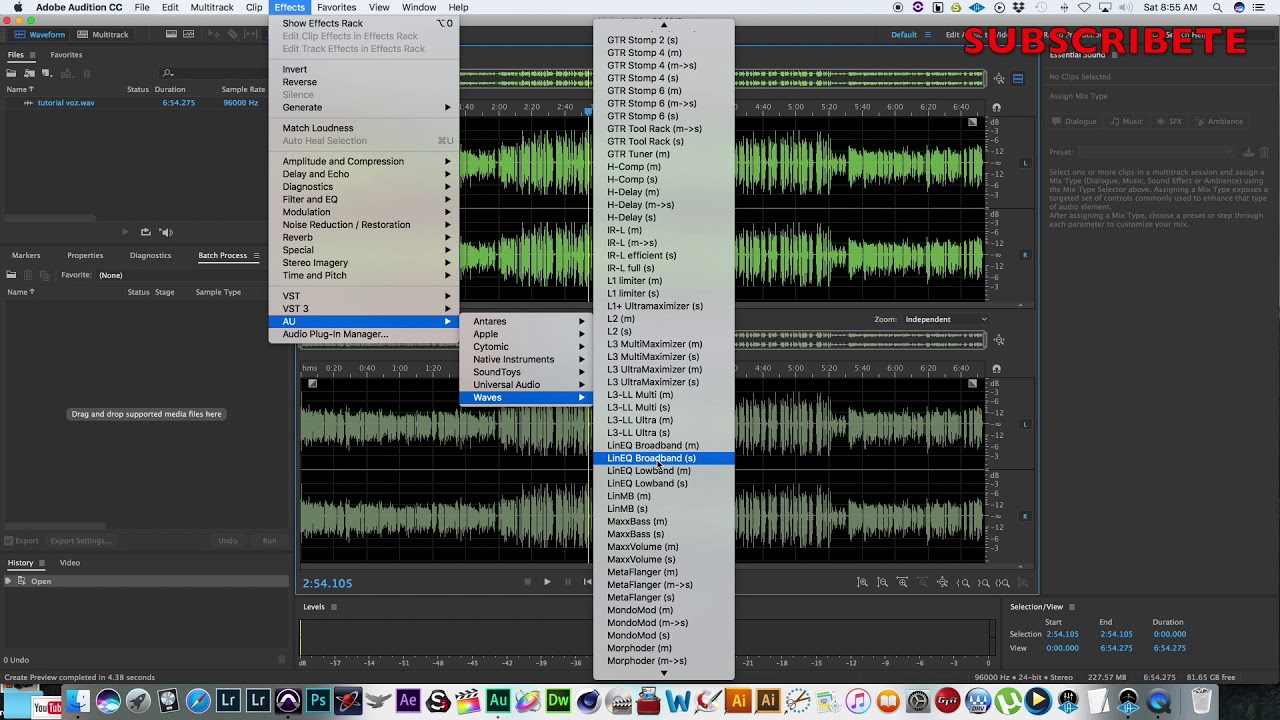Viewport: 1280px width, 720px height.
Task: Play the selected file in Files panel
Action: [125, 232]
